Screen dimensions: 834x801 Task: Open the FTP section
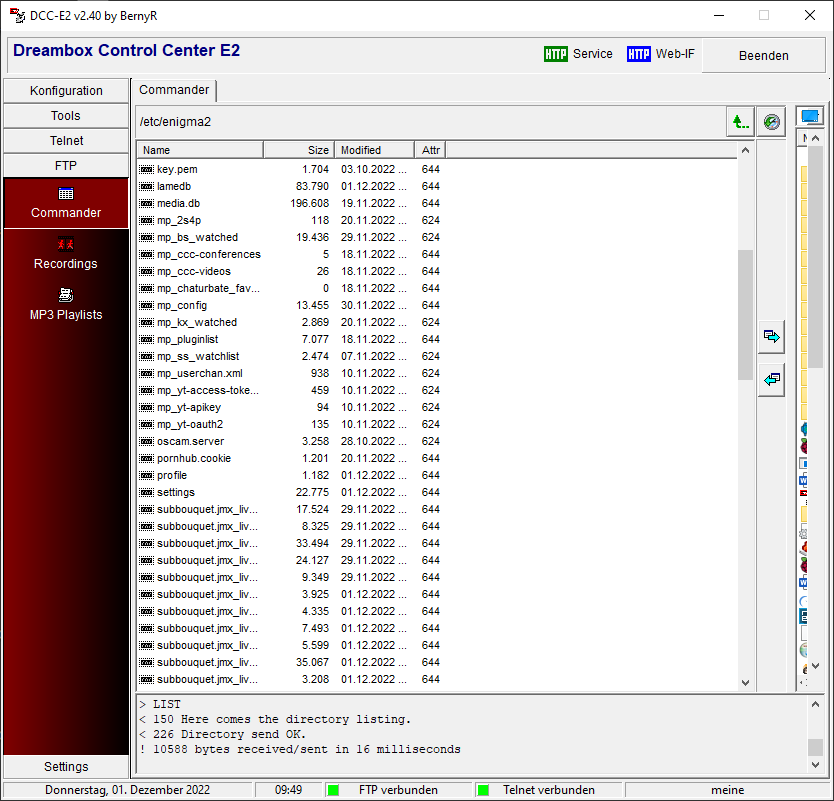coord(66,166)
